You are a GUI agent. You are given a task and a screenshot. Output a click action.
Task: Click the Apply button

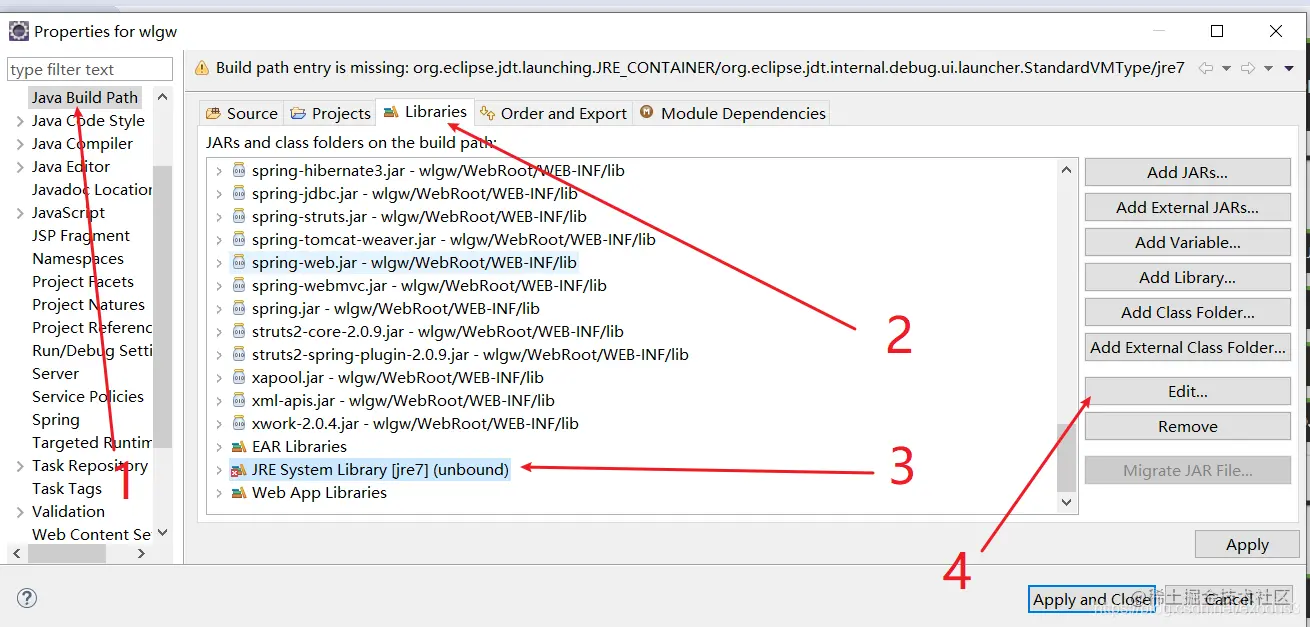point(1247,544)
